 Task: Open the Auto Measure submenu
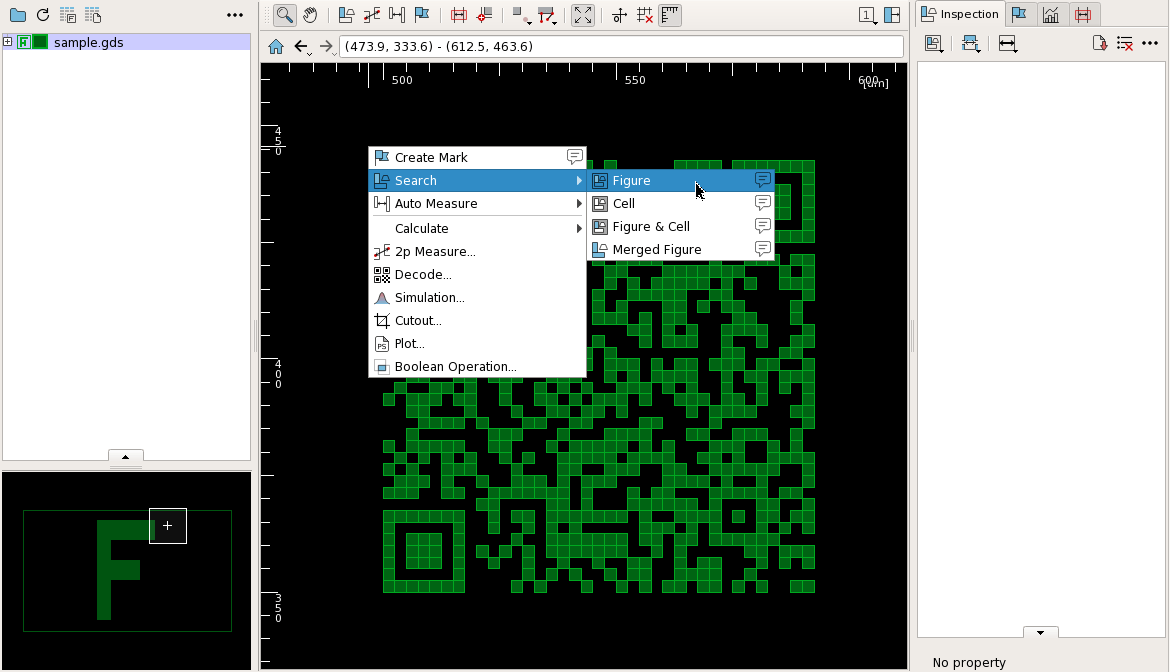(478, 204)
